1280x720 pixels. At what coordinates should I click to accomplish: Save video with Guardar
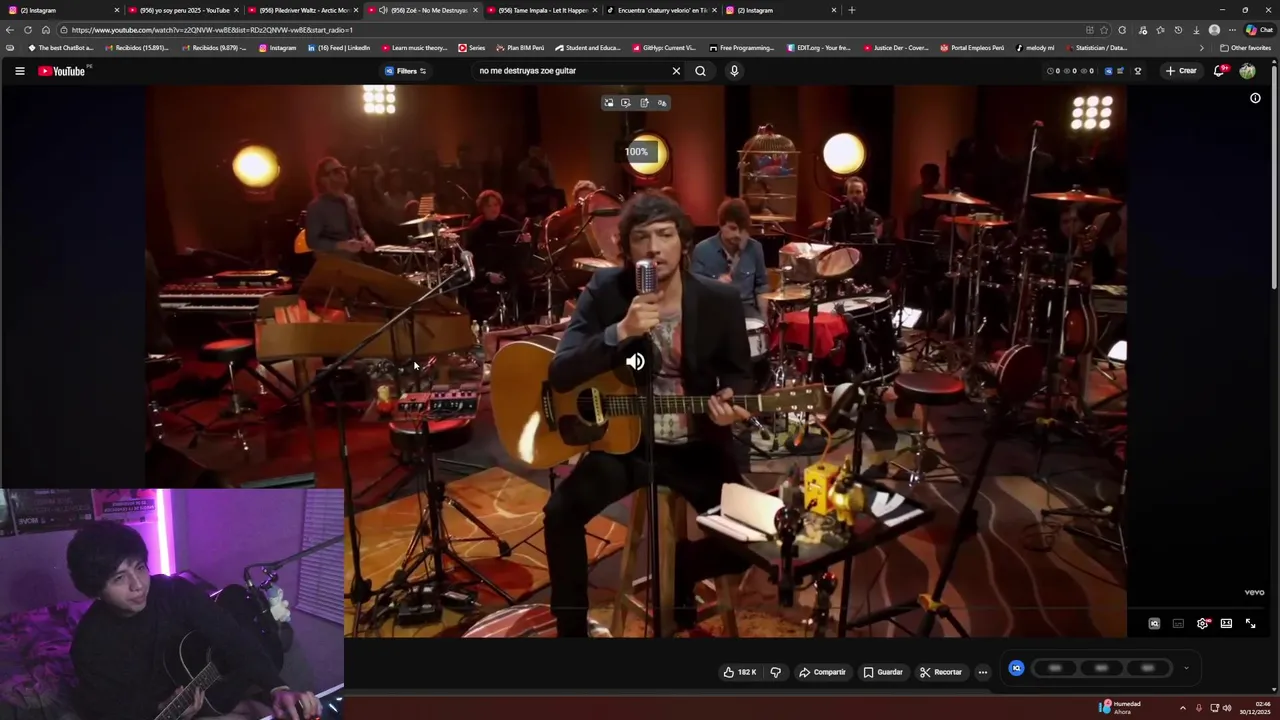pyautogui.click(x=883, y=672)
